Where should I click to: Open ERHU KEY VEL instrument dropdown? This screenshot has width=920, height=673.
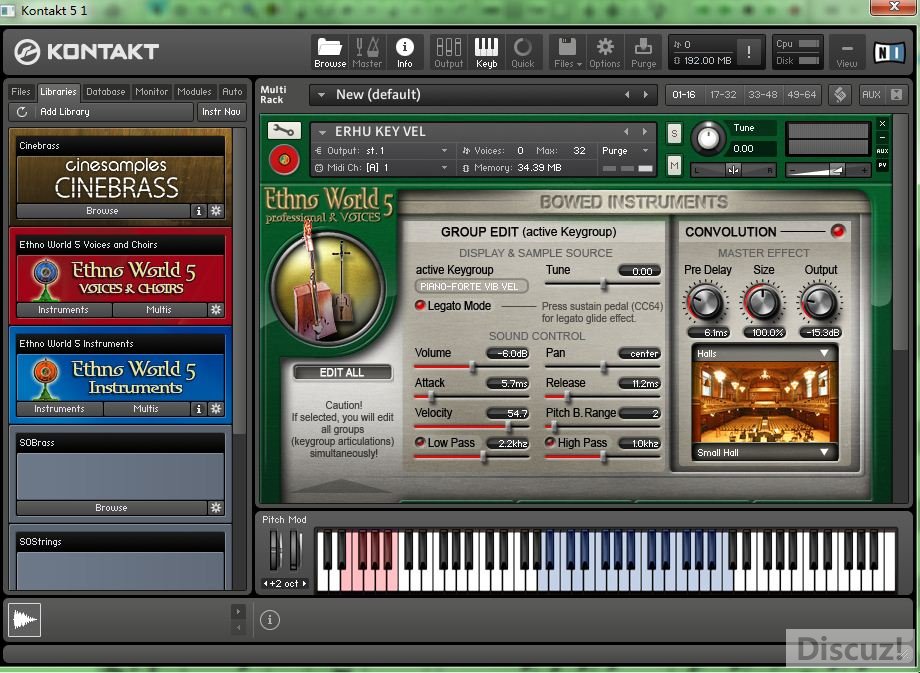[322, 133]
